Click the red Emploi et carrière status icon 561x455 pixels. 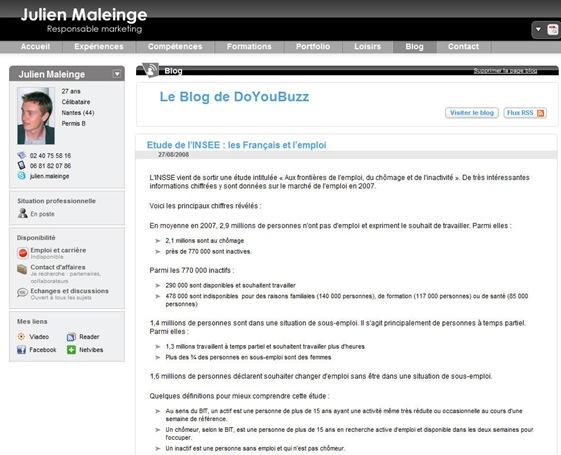23,253
